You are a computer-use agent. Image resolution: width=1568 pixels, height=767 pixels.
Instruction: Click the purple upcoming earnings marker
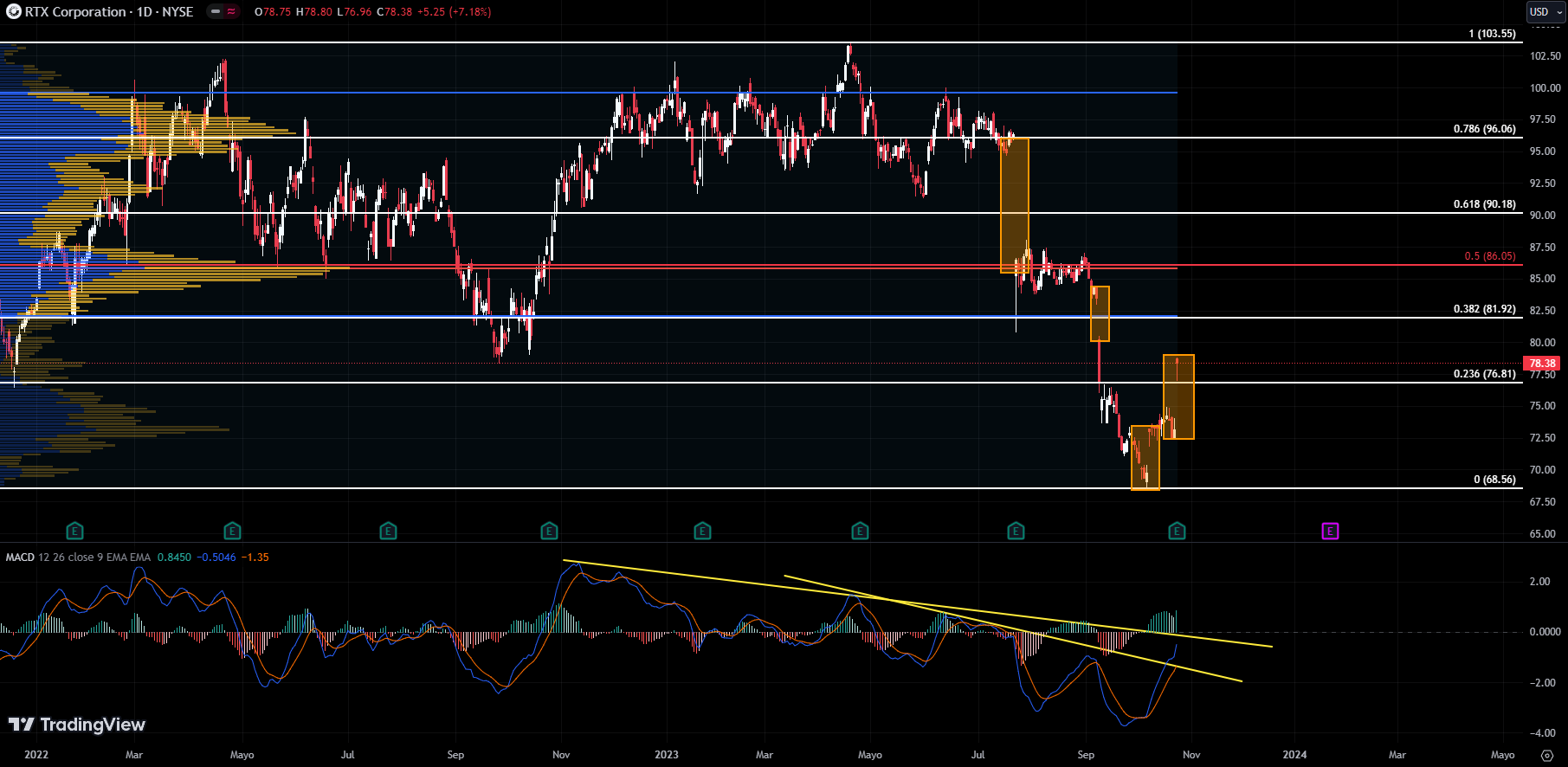1330,531
